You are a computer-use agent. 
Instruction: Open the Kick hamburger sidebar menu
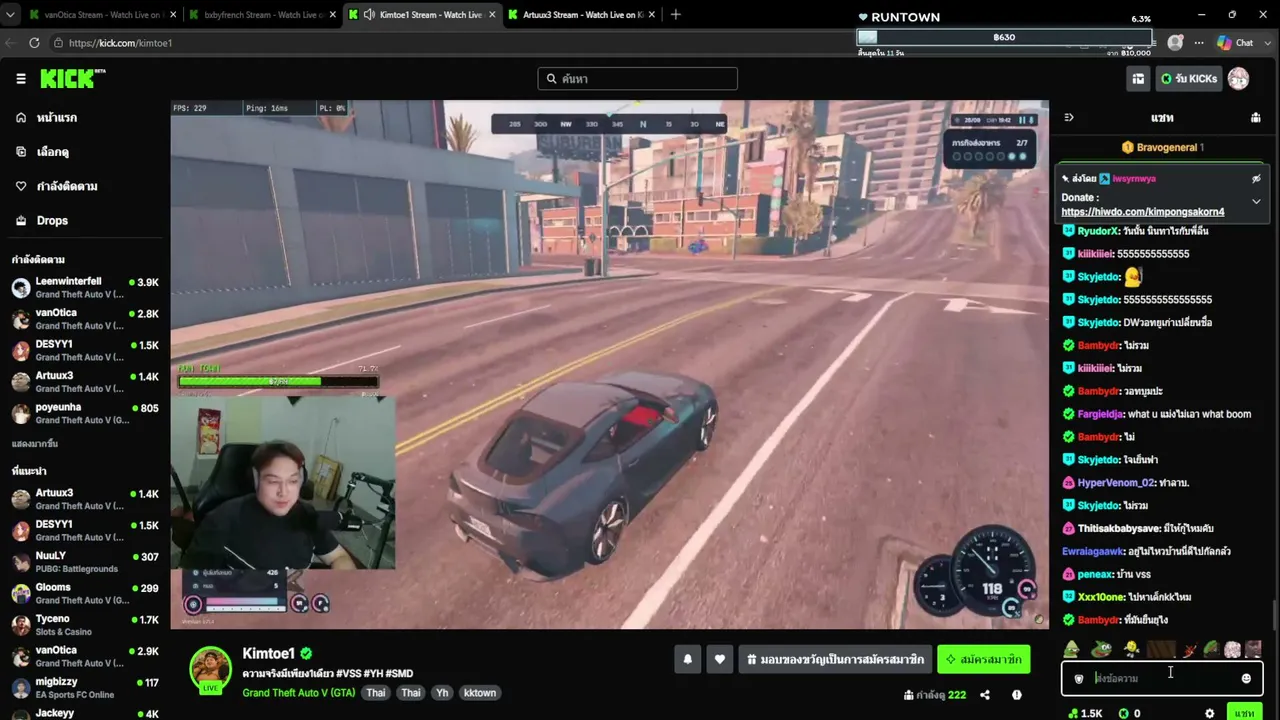tap(21, 79)
